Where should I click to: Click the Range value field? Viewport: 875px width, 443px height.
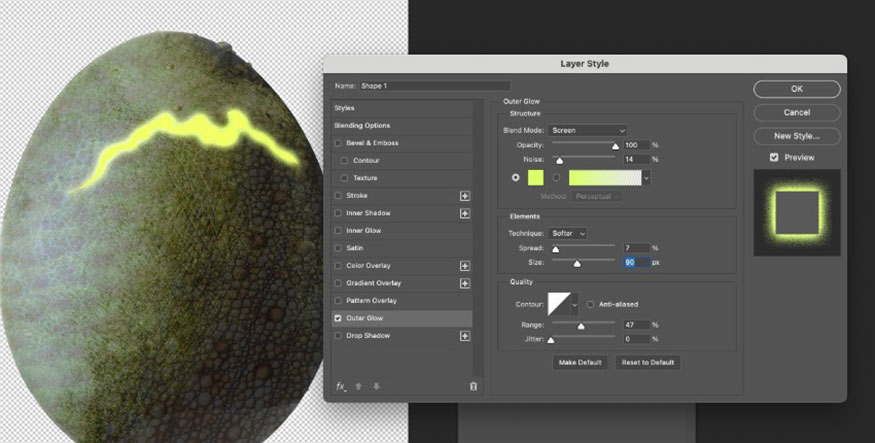point(637,325)
